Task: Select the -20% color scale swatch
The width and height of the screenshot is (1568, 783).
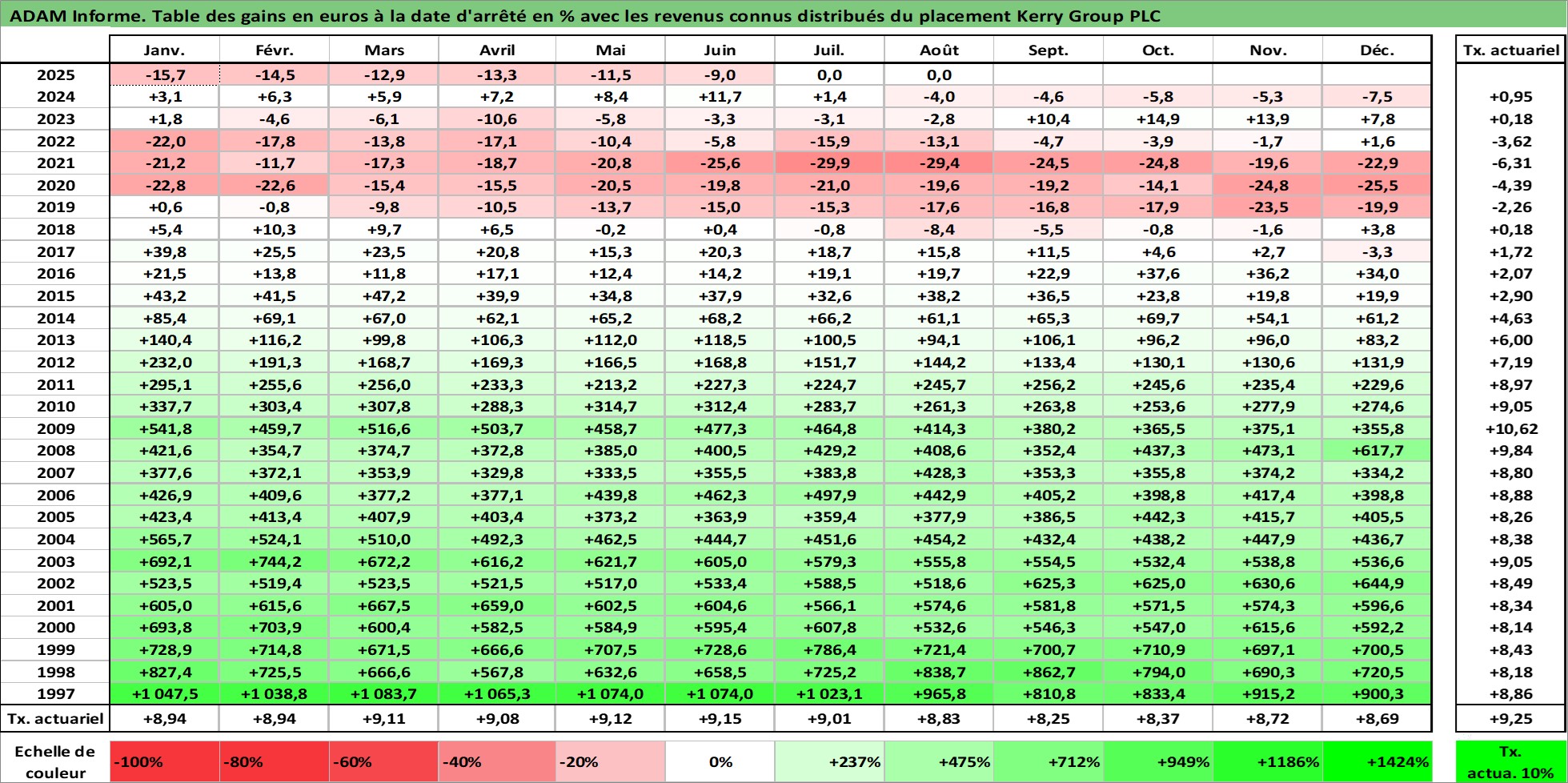Action: pos(610,761)
